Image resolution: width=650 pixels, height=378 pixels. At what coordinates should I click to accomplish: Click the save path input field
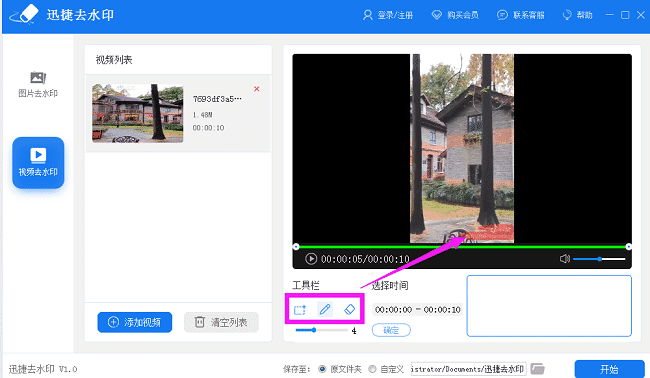tap(468, 369)
